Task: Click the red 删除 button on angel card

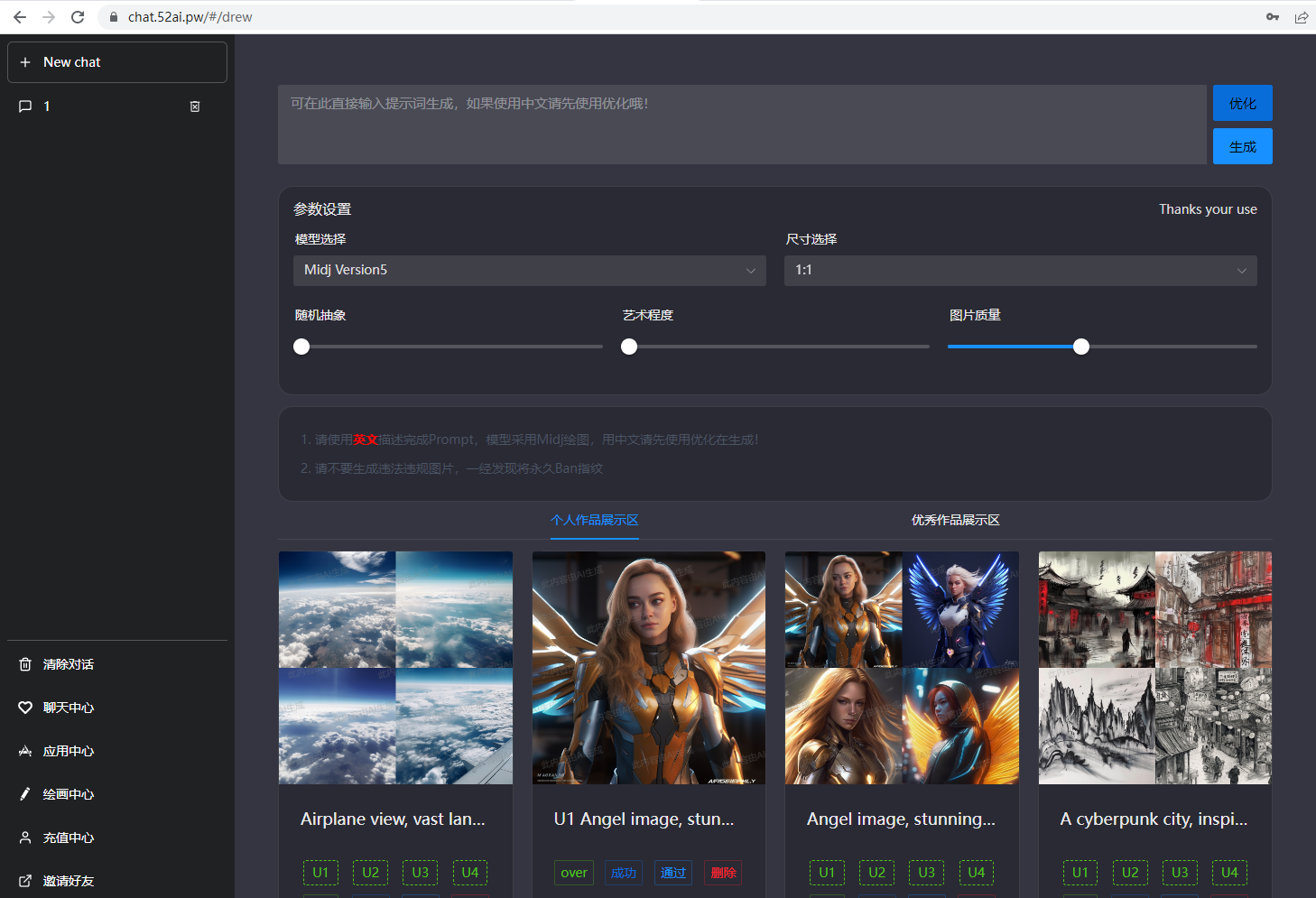Action: coord(723,873)
